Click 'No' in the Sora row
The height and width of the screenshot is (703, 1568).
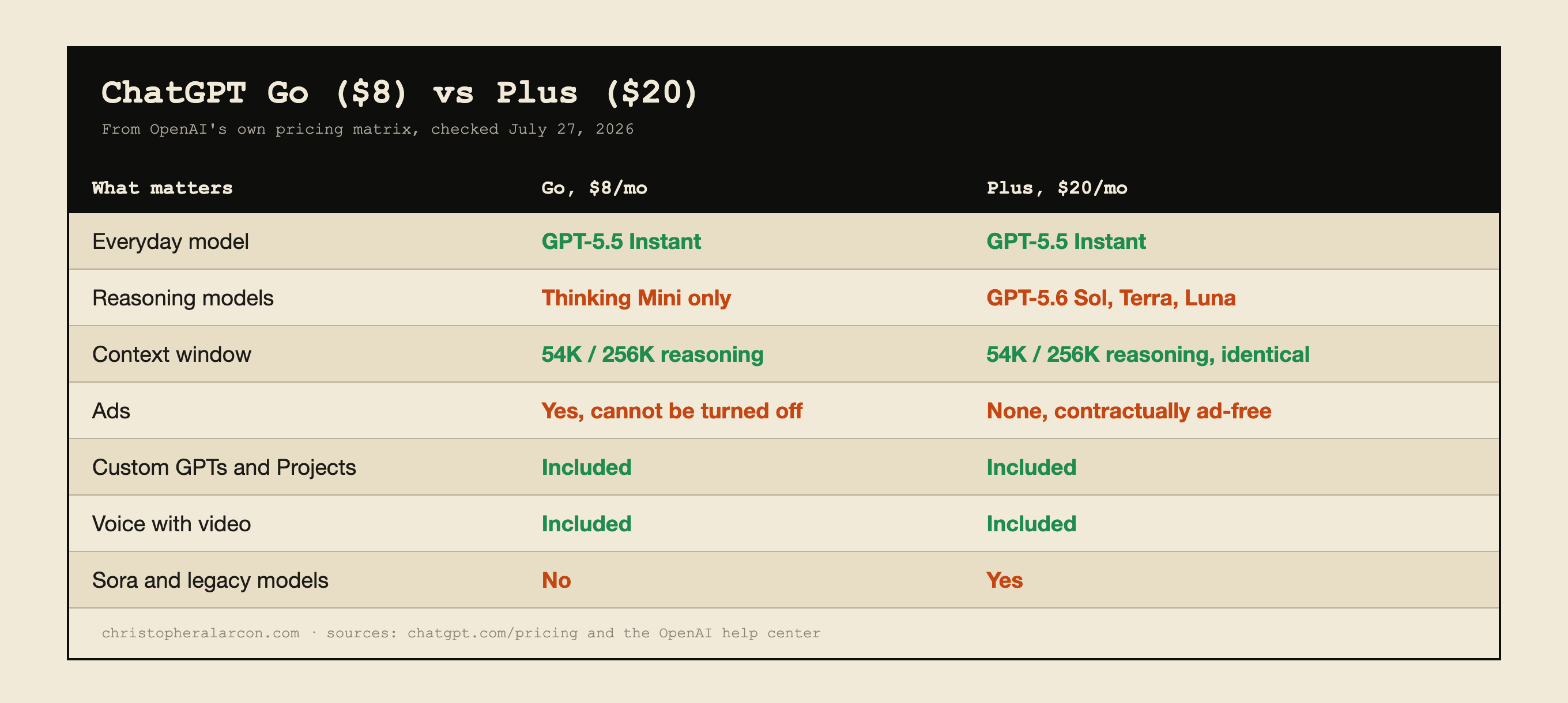[x=556, y=581]
